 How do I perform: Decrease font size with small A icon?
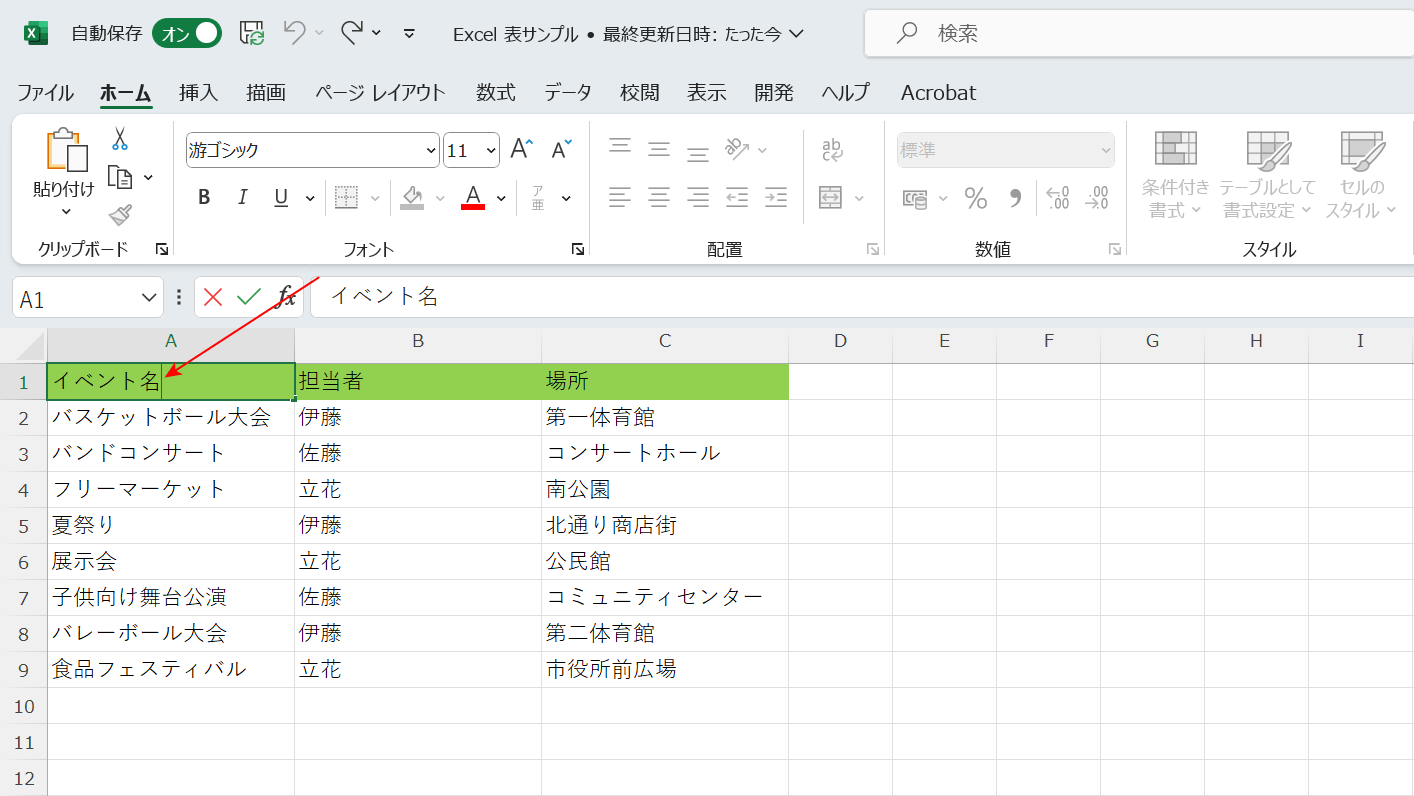tap(561, 150)
